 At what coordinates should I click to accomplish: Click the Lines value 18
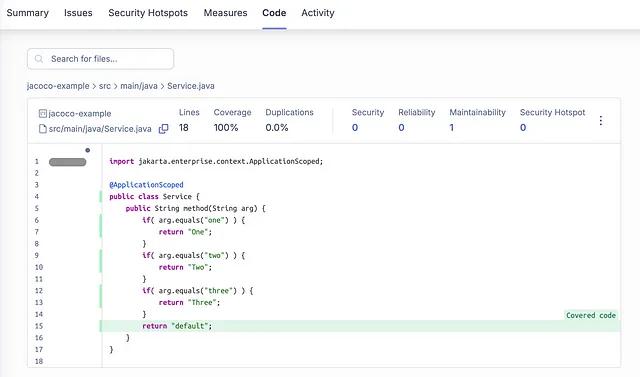tap(184, 128)
